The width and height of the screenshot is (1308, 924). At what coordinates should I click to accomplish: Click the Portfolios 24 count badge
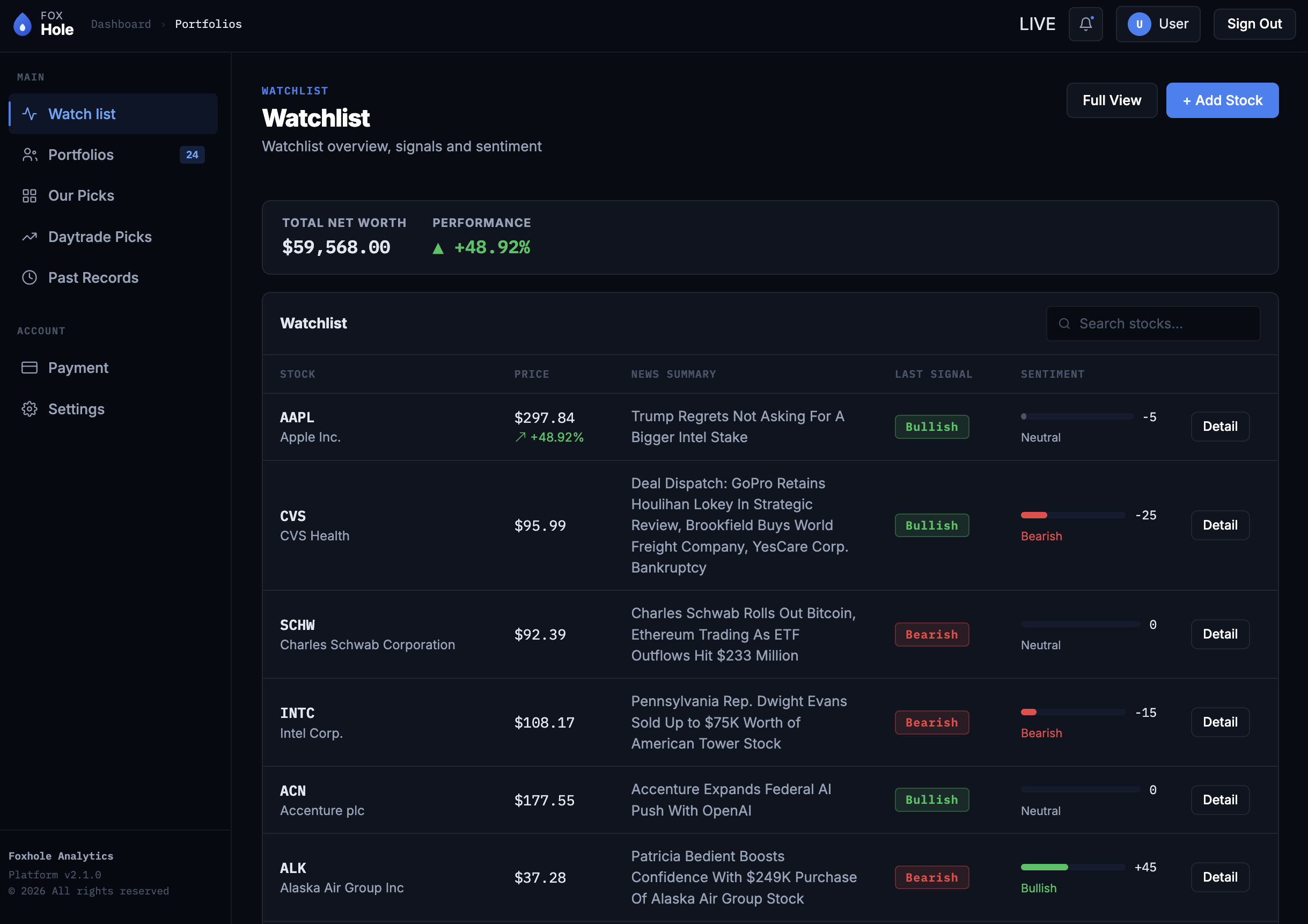[192, 155]
